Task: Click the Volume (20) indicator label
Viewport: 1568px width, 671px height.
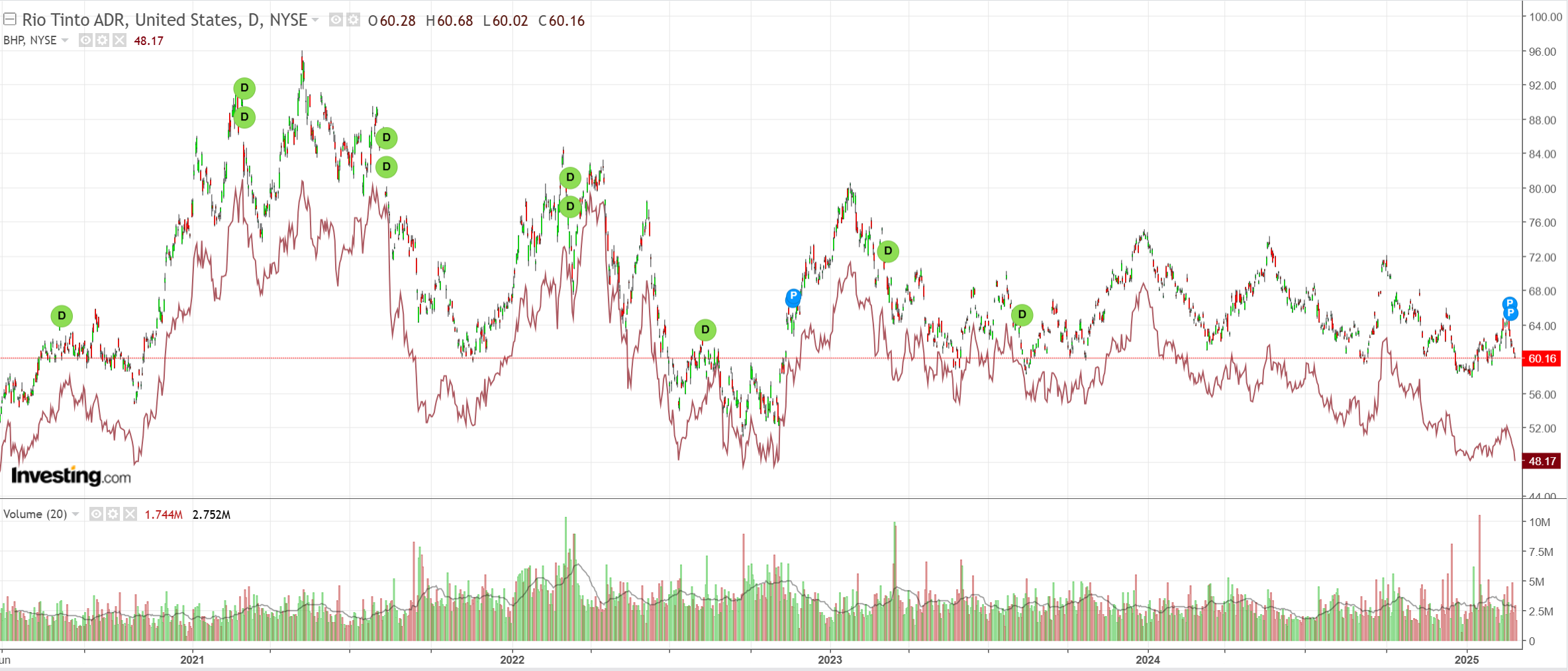Action: tap(35, 514)
